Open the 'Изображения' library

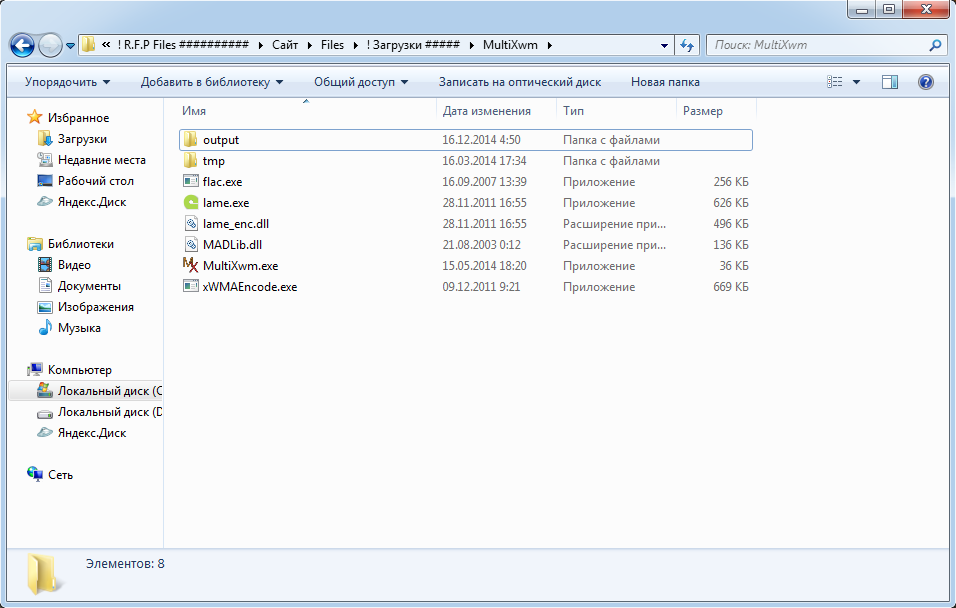click(95, 307)
